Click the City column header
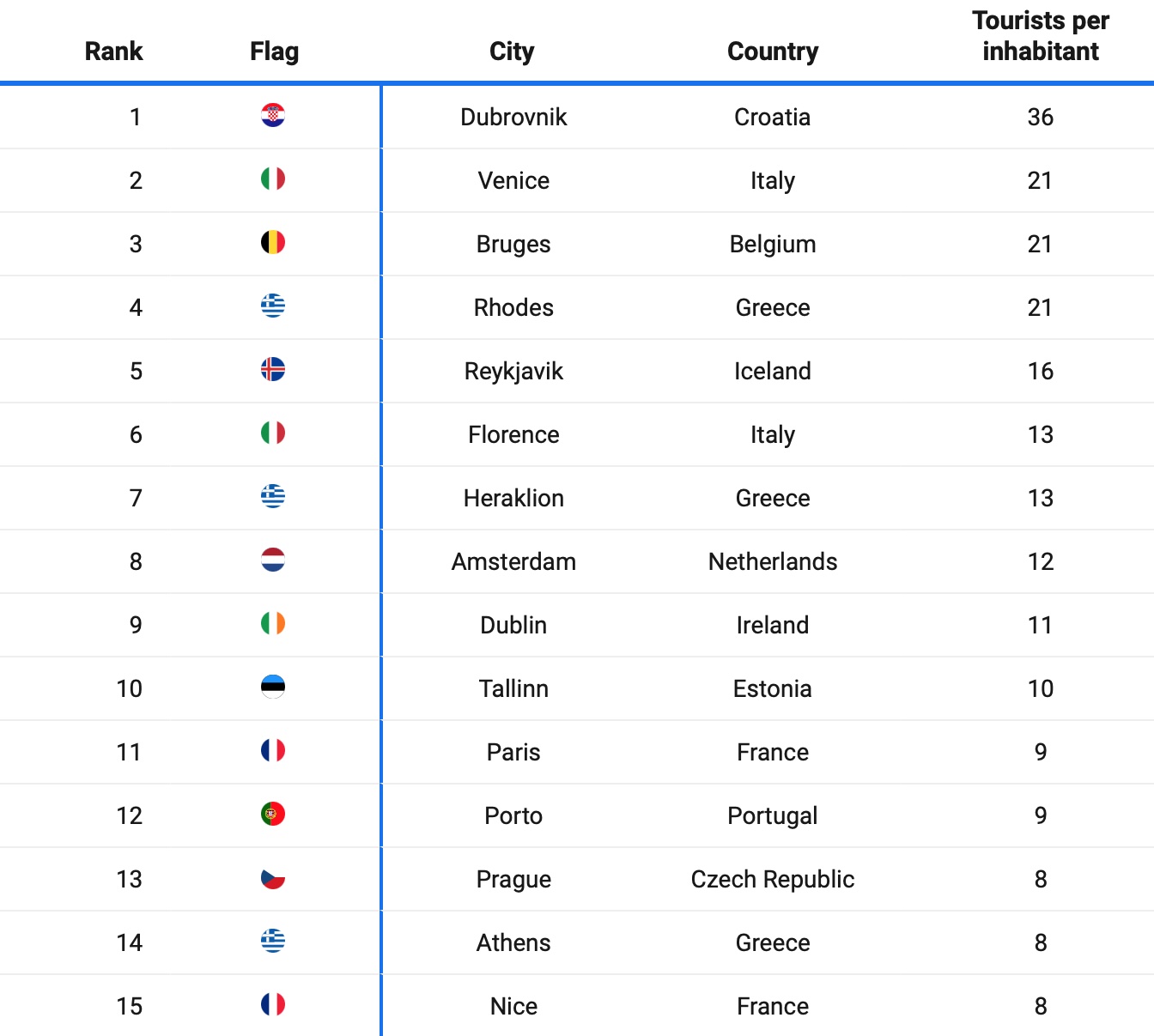The width and height of the screenshot is (1154, 1036). coord(512,51)
